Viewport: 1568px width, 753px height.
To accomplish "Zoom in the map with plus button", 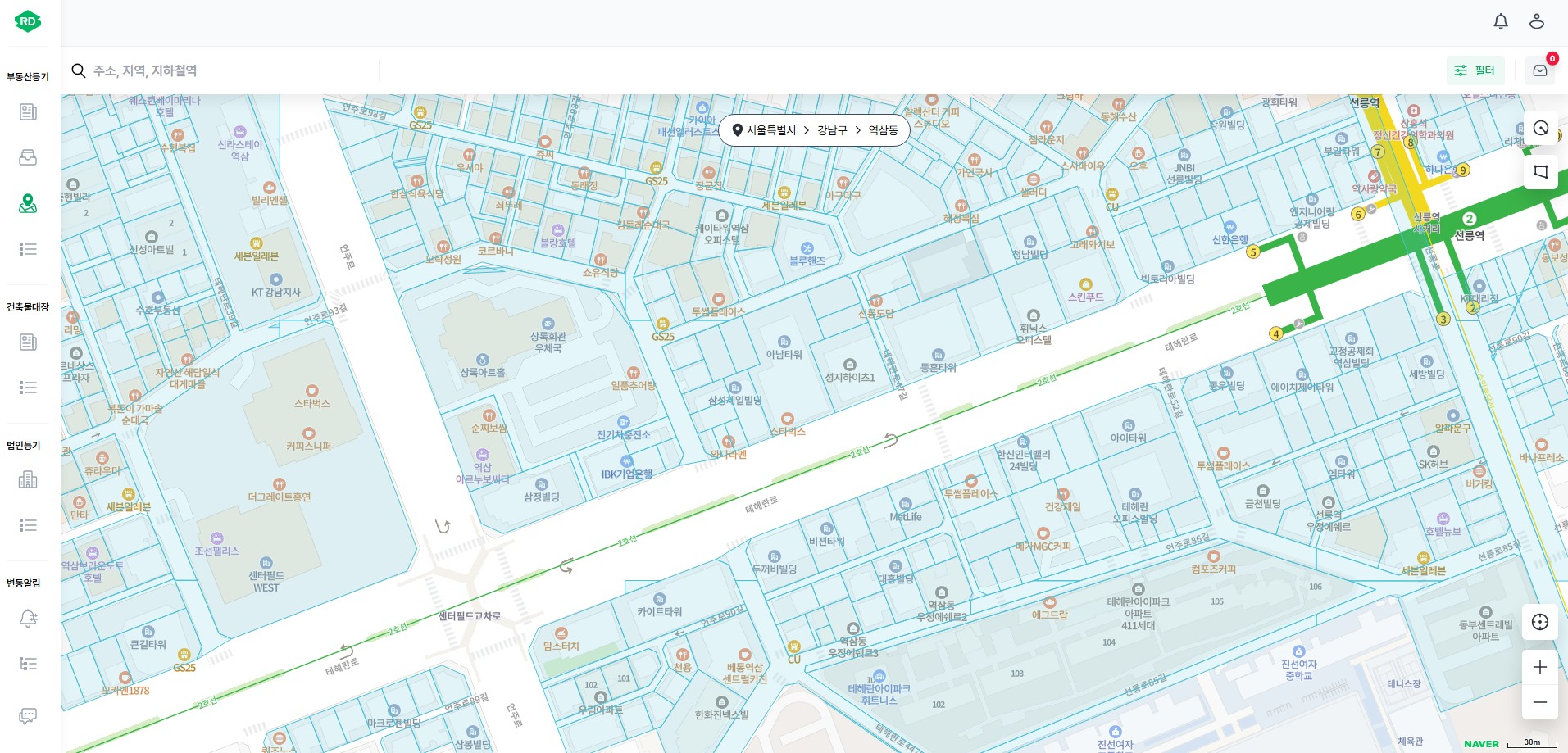I will coord(1539,667).
